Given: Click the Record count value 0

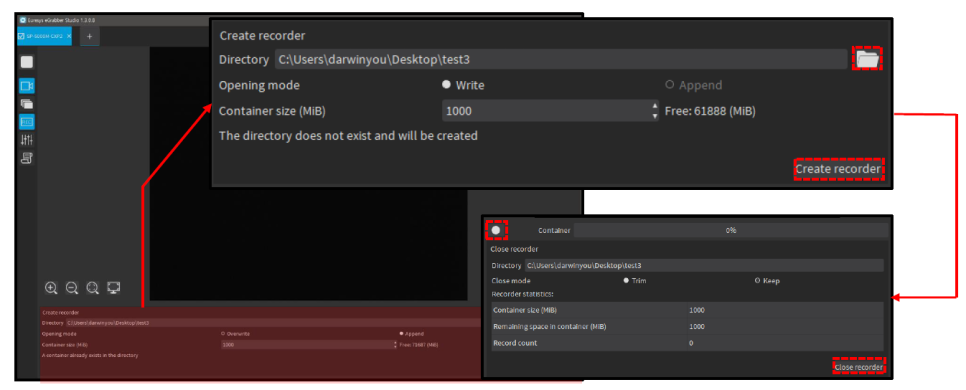Looking at the screenshot, I should pyautogui.click(x=691, y=343).
